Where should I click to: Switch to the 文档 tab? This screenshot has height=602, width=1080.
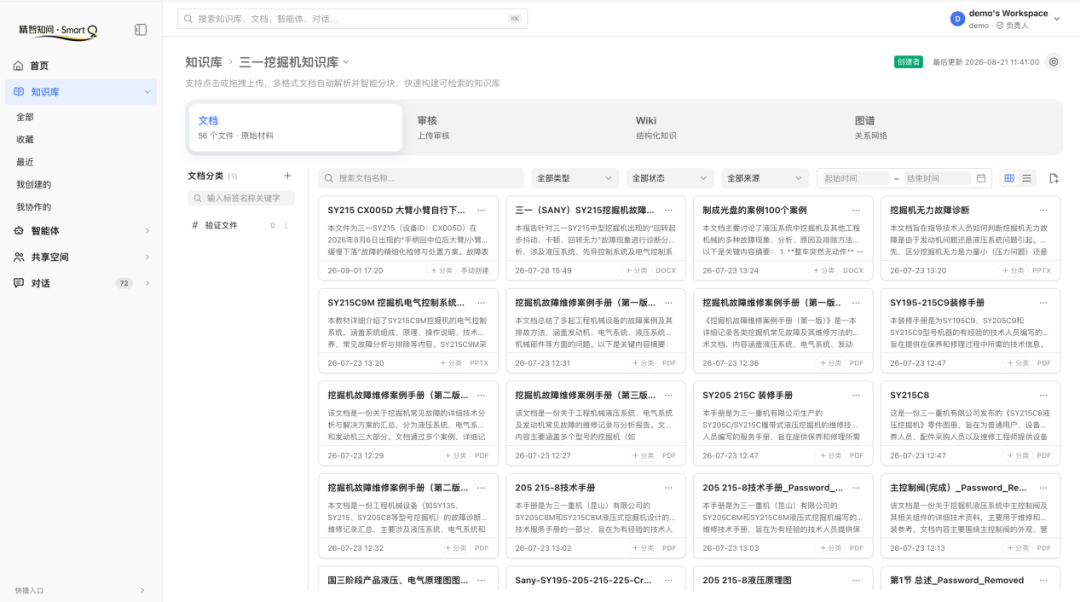click(x=295, y=127)
